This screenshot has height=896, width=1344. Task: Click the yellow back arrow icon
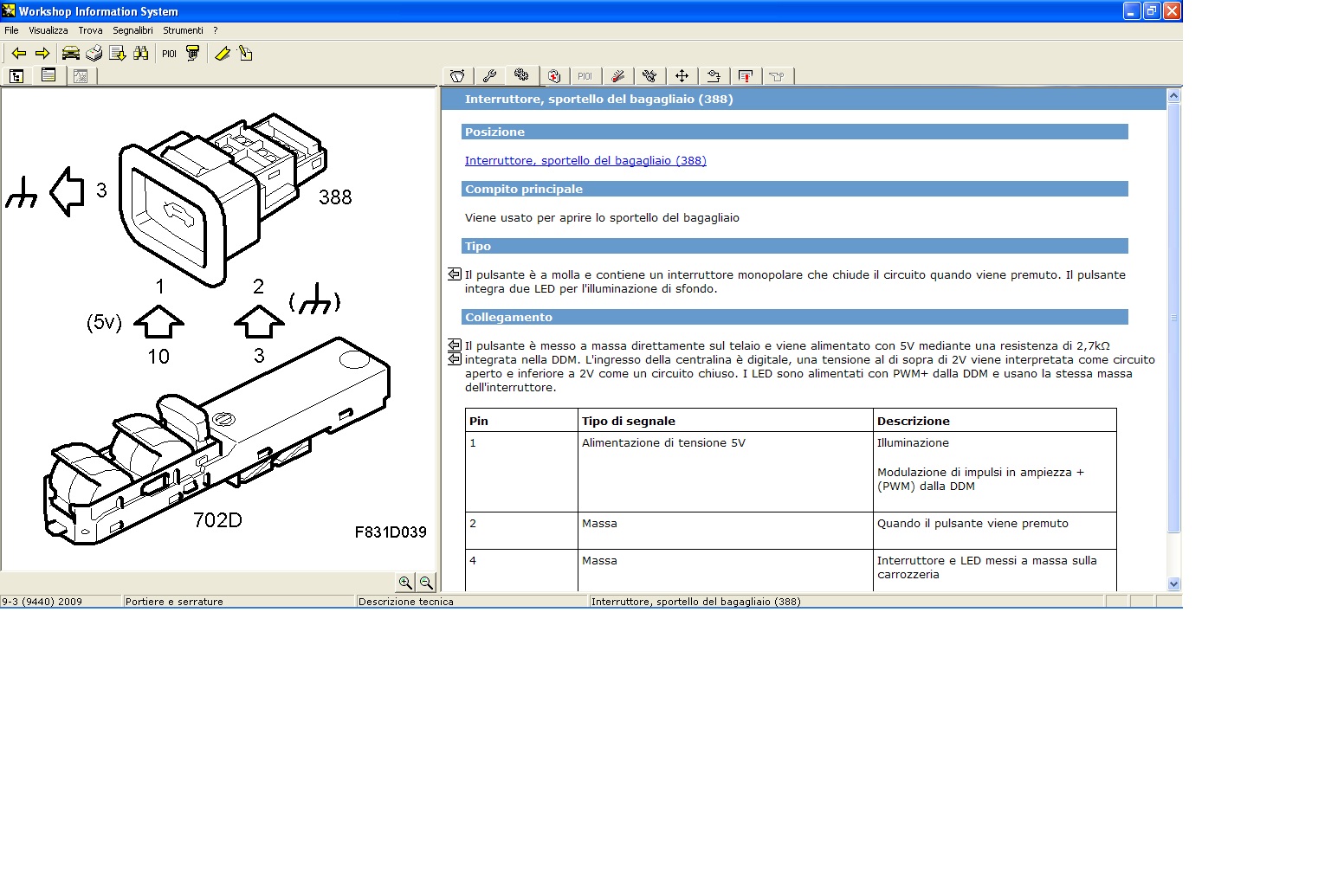click(19, 54)
